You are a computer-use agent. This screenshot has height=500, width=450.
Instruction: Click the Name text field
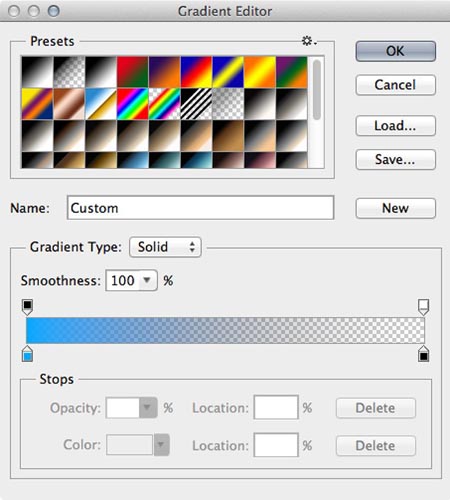click(200, 208)
